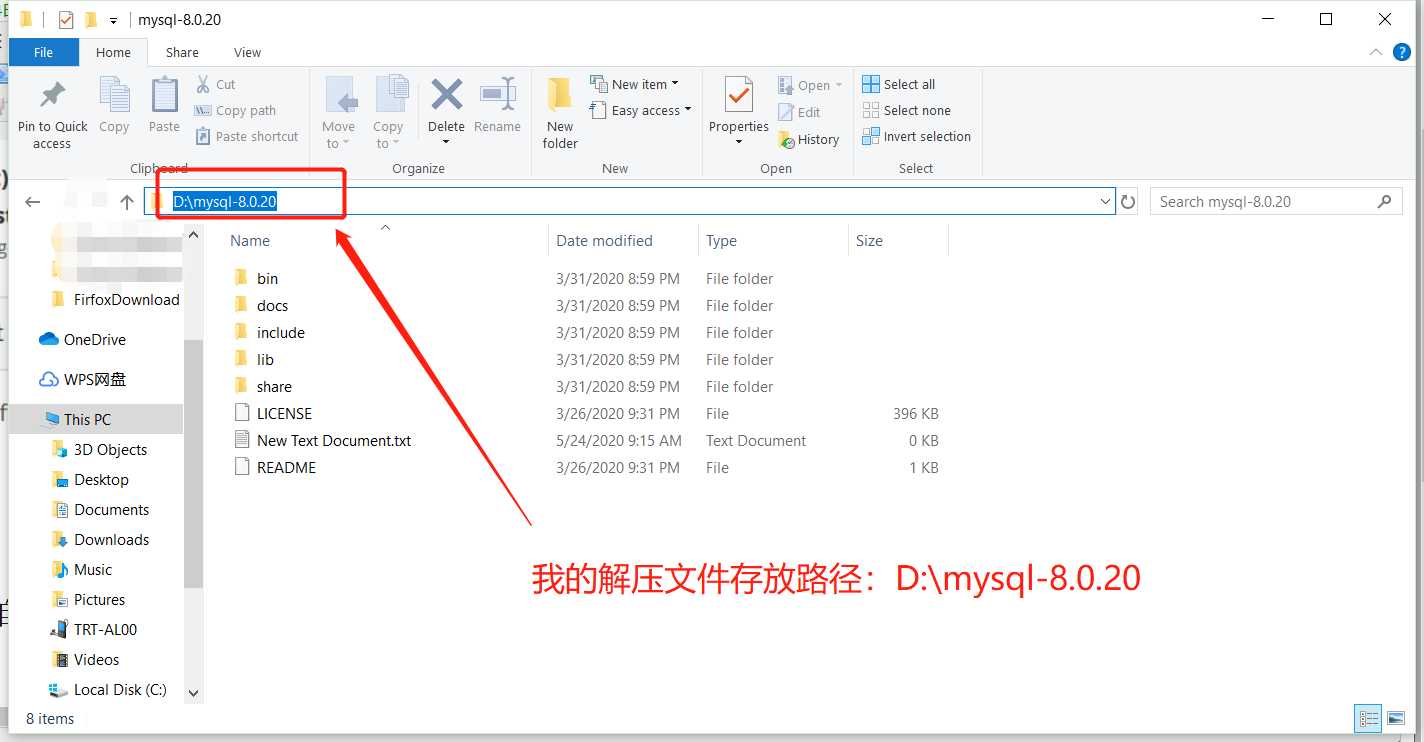Open Local Disk (C:) in sidebar

120,689
